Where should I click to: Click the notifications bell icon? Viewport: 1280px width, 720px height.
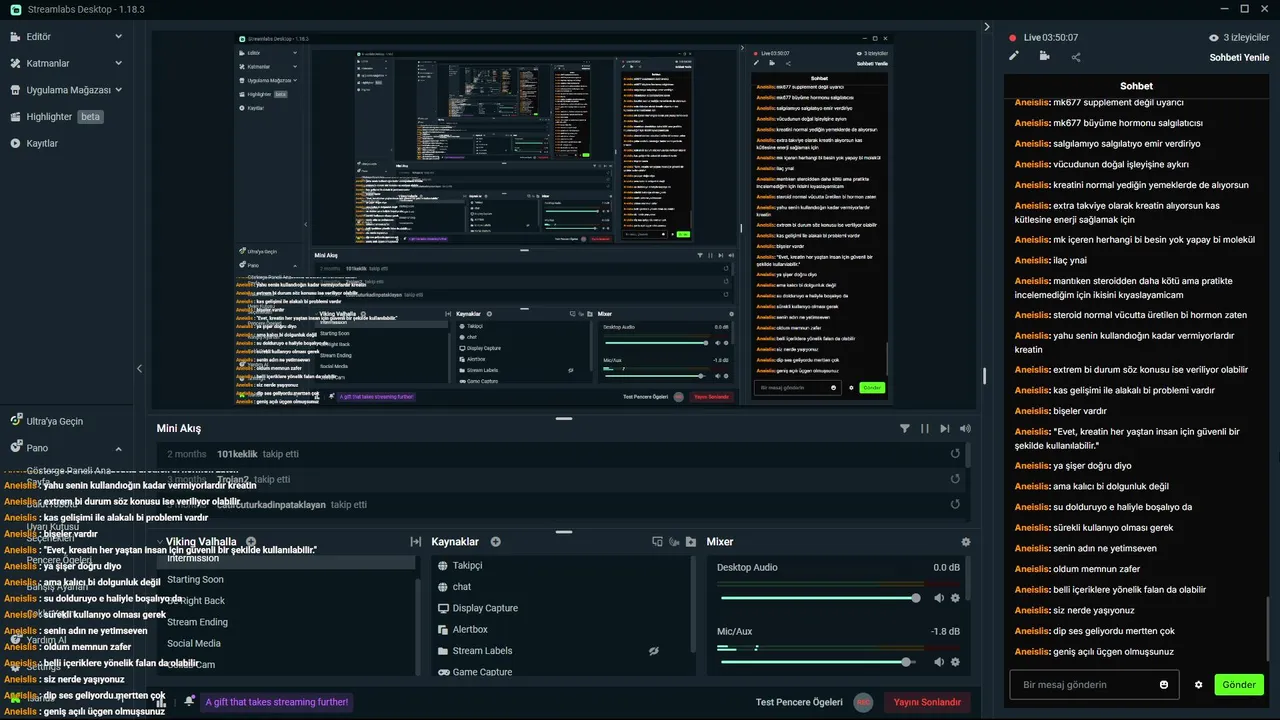[189, 702]
